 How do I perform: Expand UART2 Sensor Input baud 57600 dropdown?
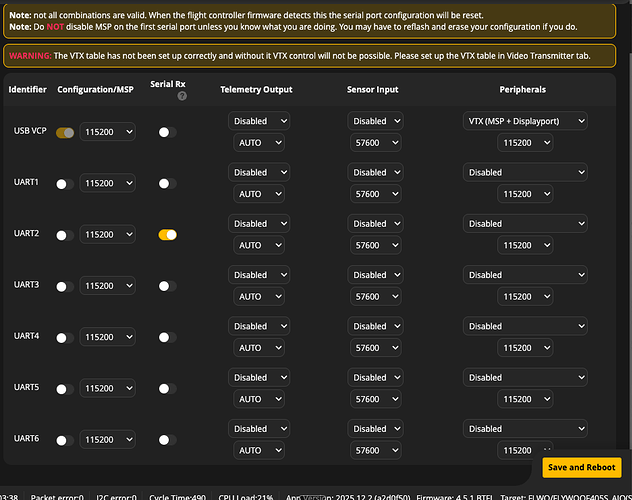click(x=376, y=245)
